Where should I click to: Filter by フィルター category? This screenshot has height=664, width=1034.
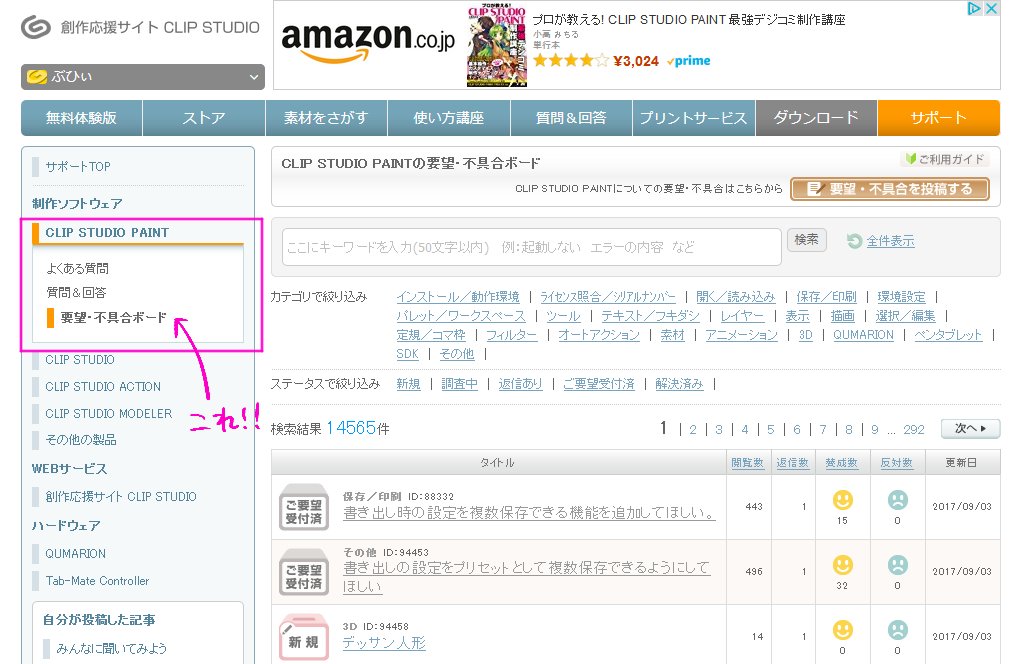512,335
